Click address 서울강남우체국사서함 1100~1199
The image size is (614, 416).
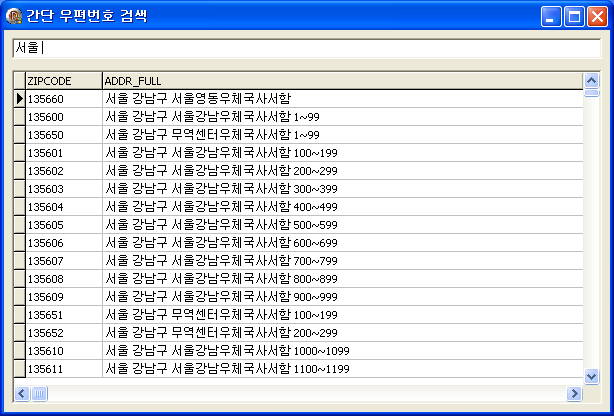click(x=343, y=369)
